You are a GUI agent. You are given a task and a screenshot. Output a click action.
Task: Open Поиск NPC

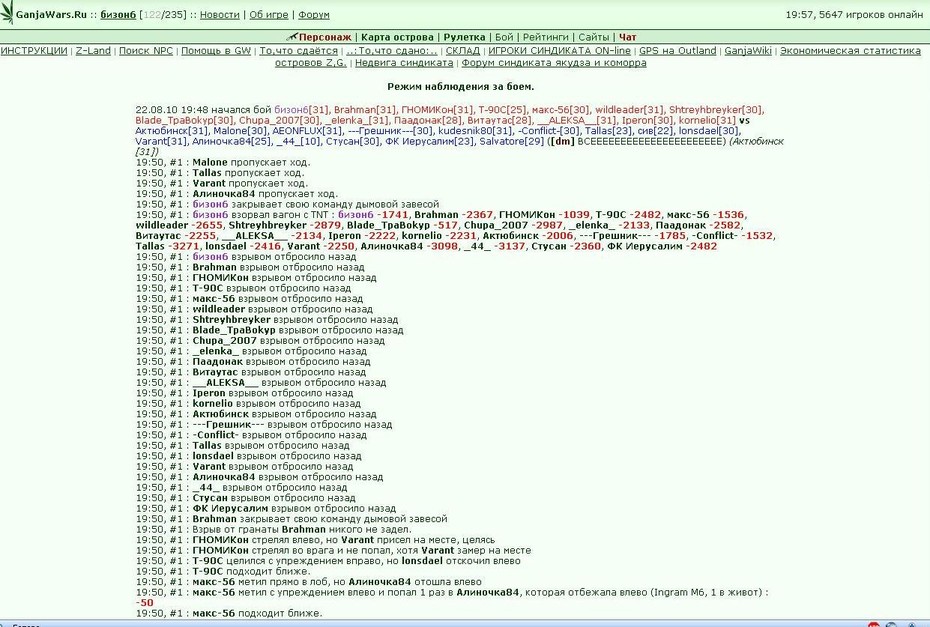146,51
